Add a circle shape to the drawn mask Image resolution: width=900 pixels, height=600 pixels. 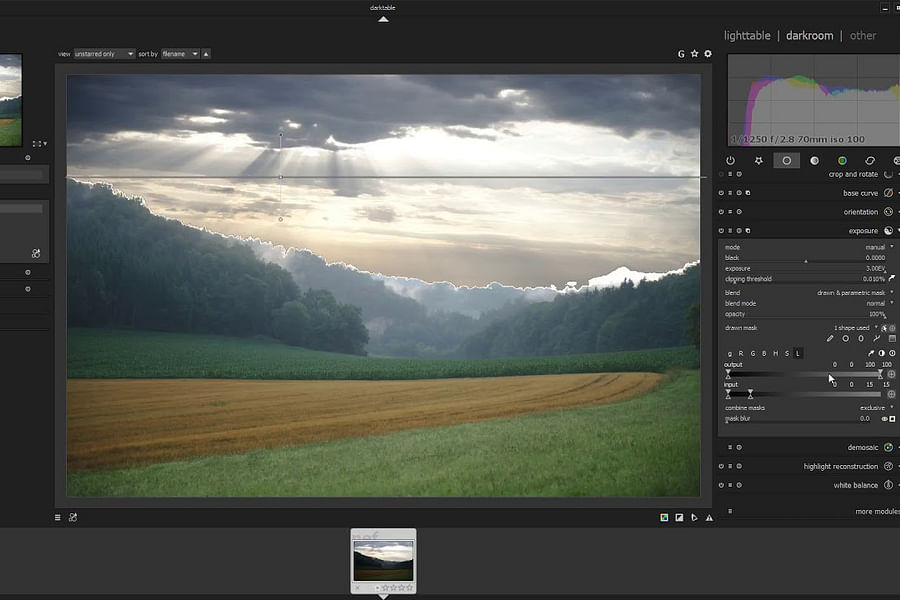coord(846,338)
